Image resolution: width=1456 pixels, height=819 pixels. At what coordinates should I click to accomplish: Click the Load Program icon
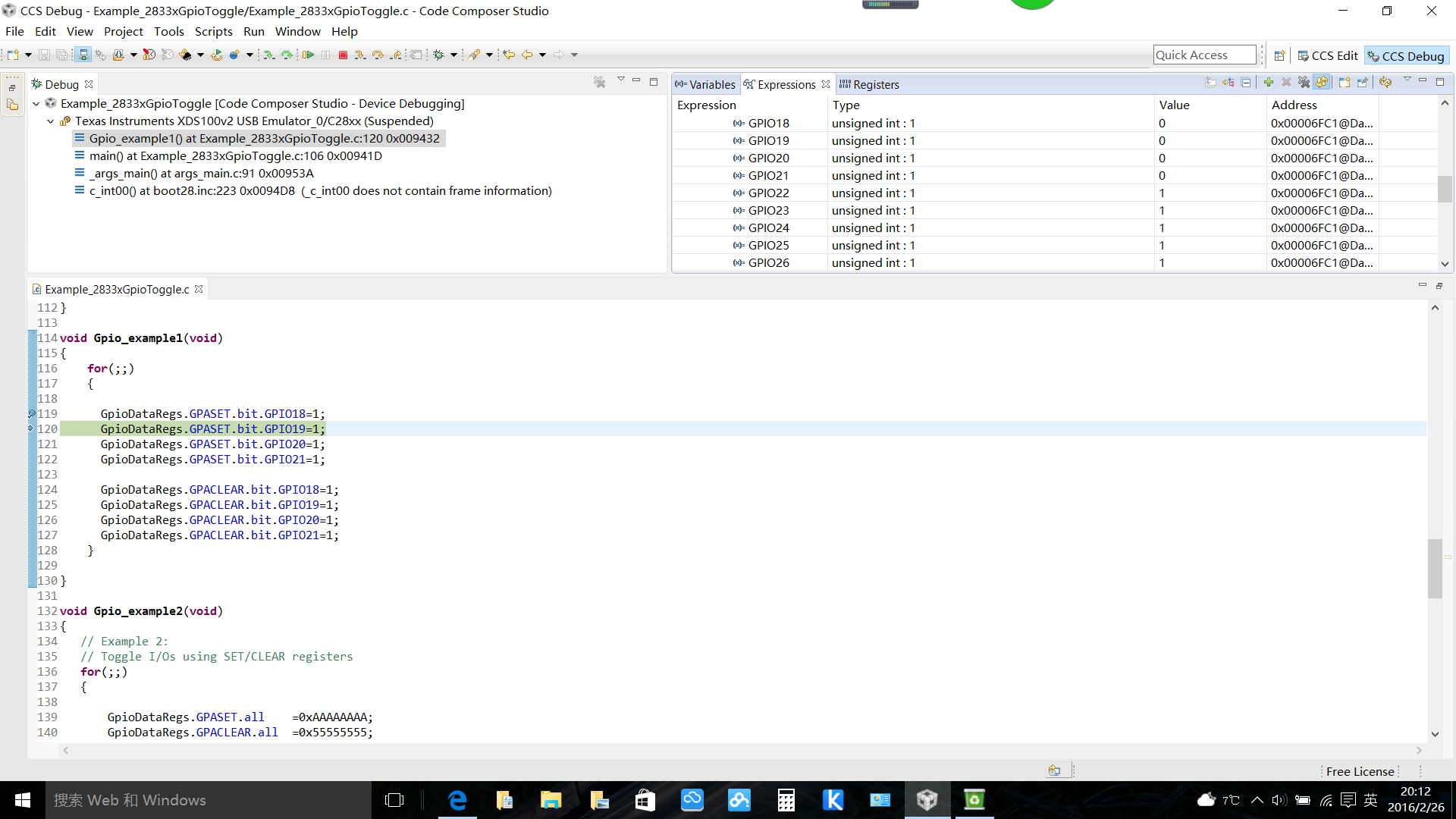(x=118, y=55)
